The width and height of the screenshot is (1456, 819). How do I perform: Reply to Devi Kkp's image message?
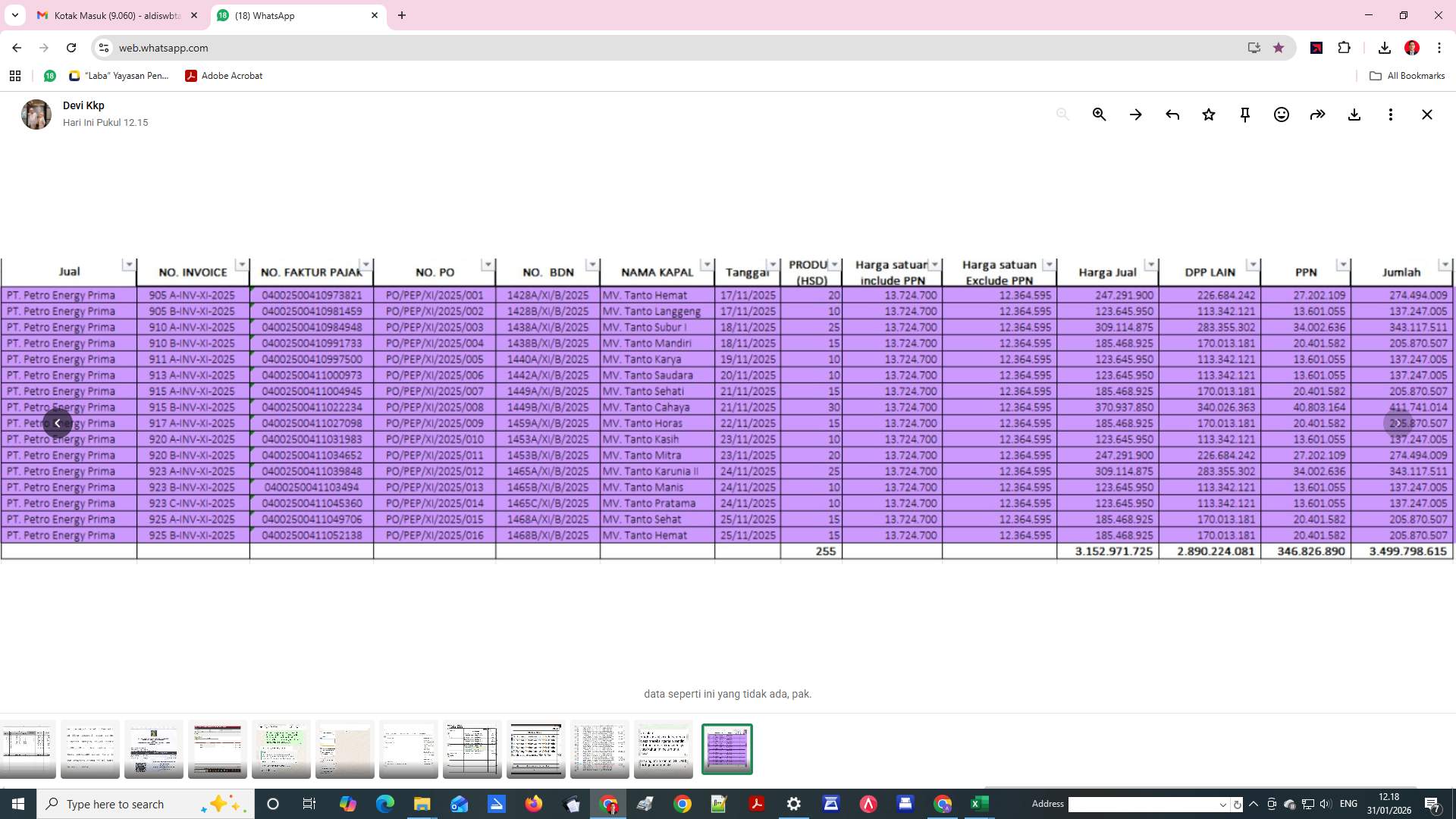[x=1172, y=115]
